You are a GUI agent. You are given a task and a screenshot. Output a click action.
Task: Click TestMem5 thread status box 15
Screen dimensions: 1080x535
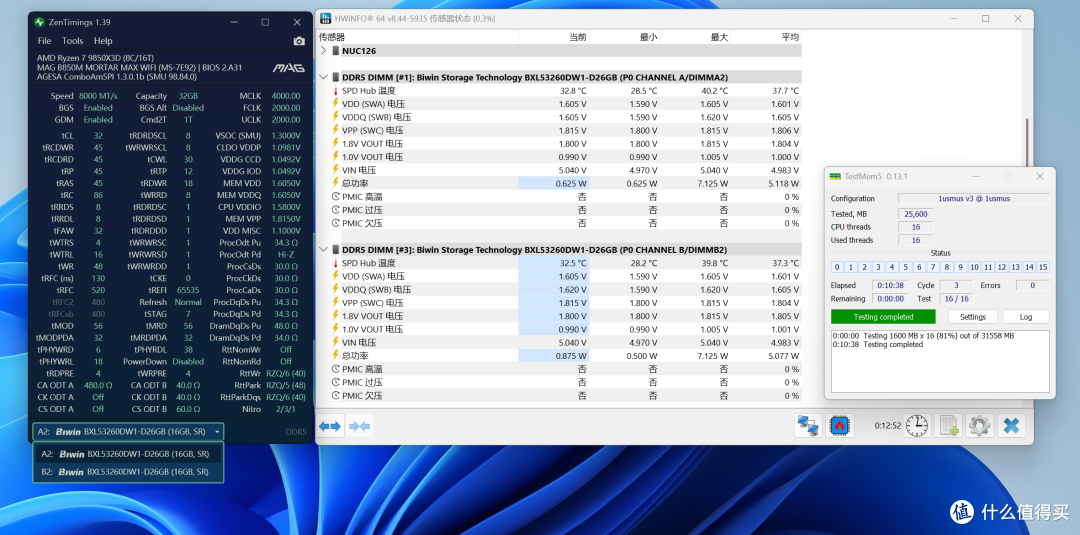click(x=1043, y=267)
